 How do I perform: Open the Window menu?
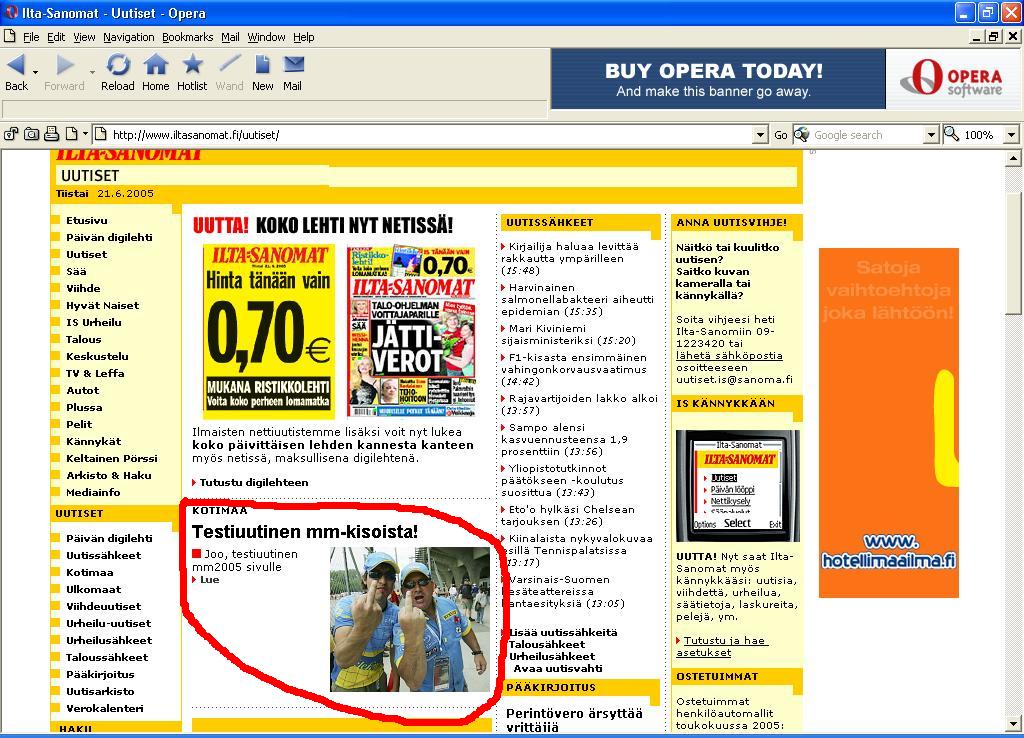pos(266,37)
